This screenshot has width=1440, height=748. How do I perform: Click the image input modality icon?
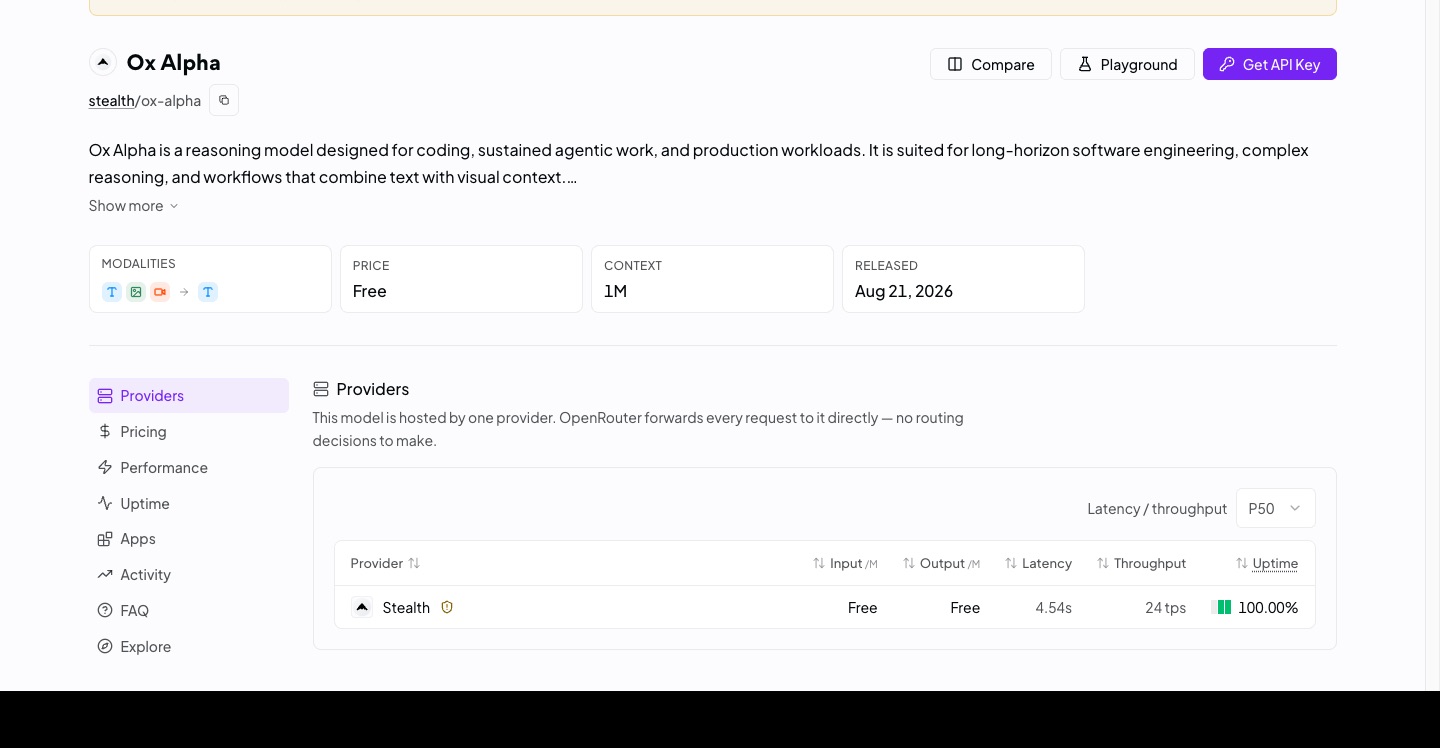click(x=136, y=292)
